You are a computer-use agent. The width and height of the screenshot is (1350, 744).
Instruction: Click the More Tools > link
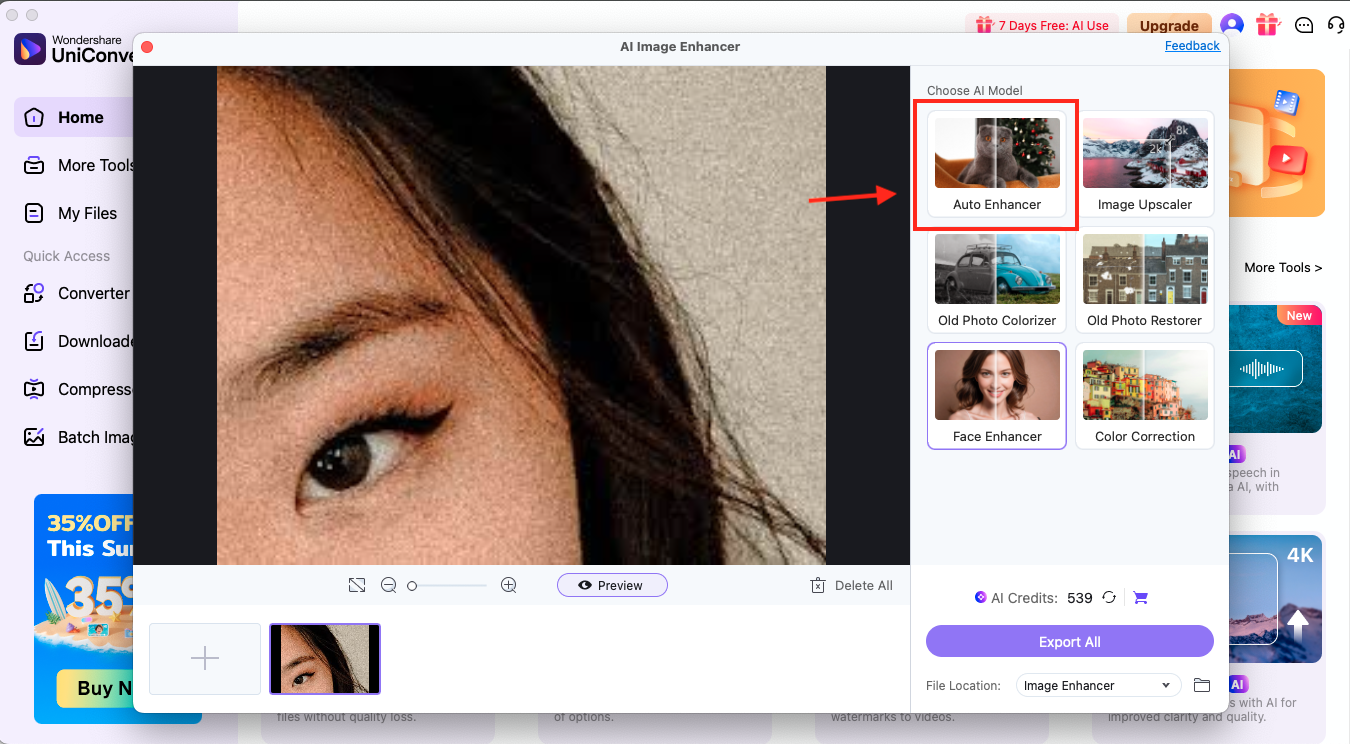[1283, 267]
